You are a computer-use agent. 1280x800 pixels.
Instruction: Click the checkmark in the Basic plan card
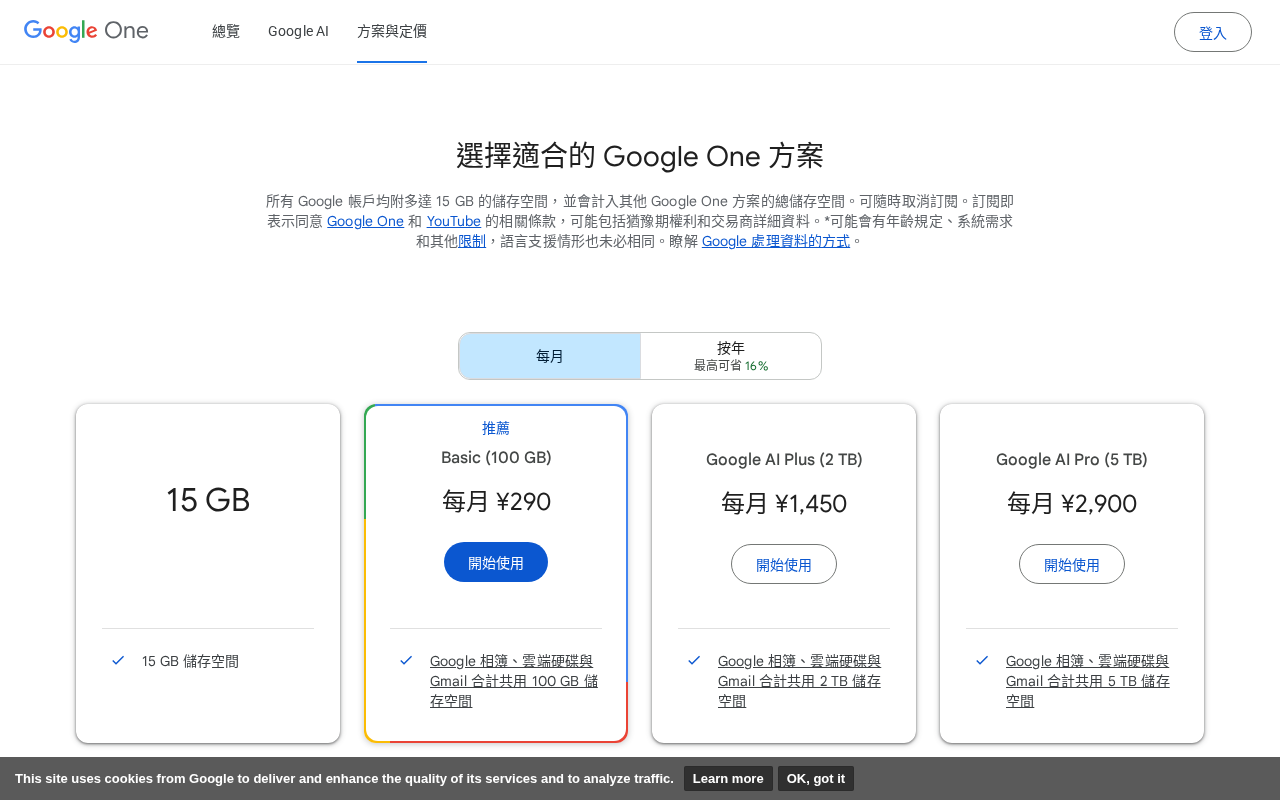tap(406, 660)
